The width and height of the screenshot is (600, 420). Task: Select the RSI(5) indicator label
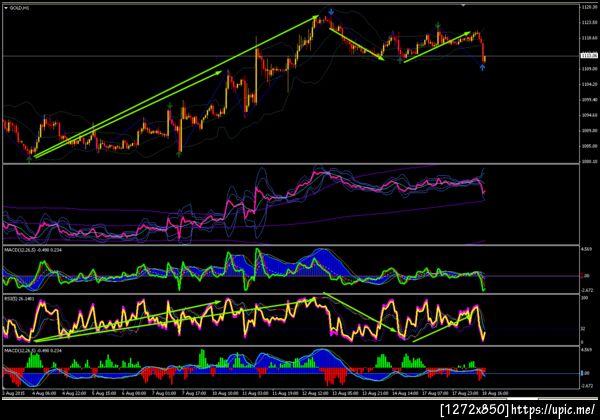click(x=19, y=297)
